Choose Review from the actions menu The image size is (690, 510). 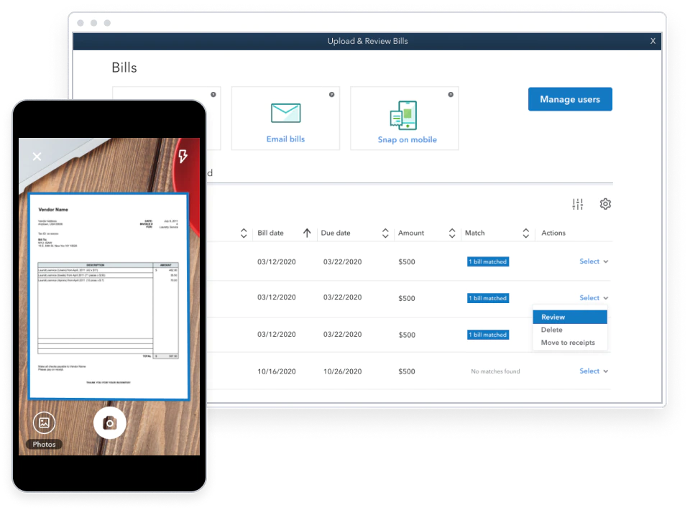tap(570, 317)
